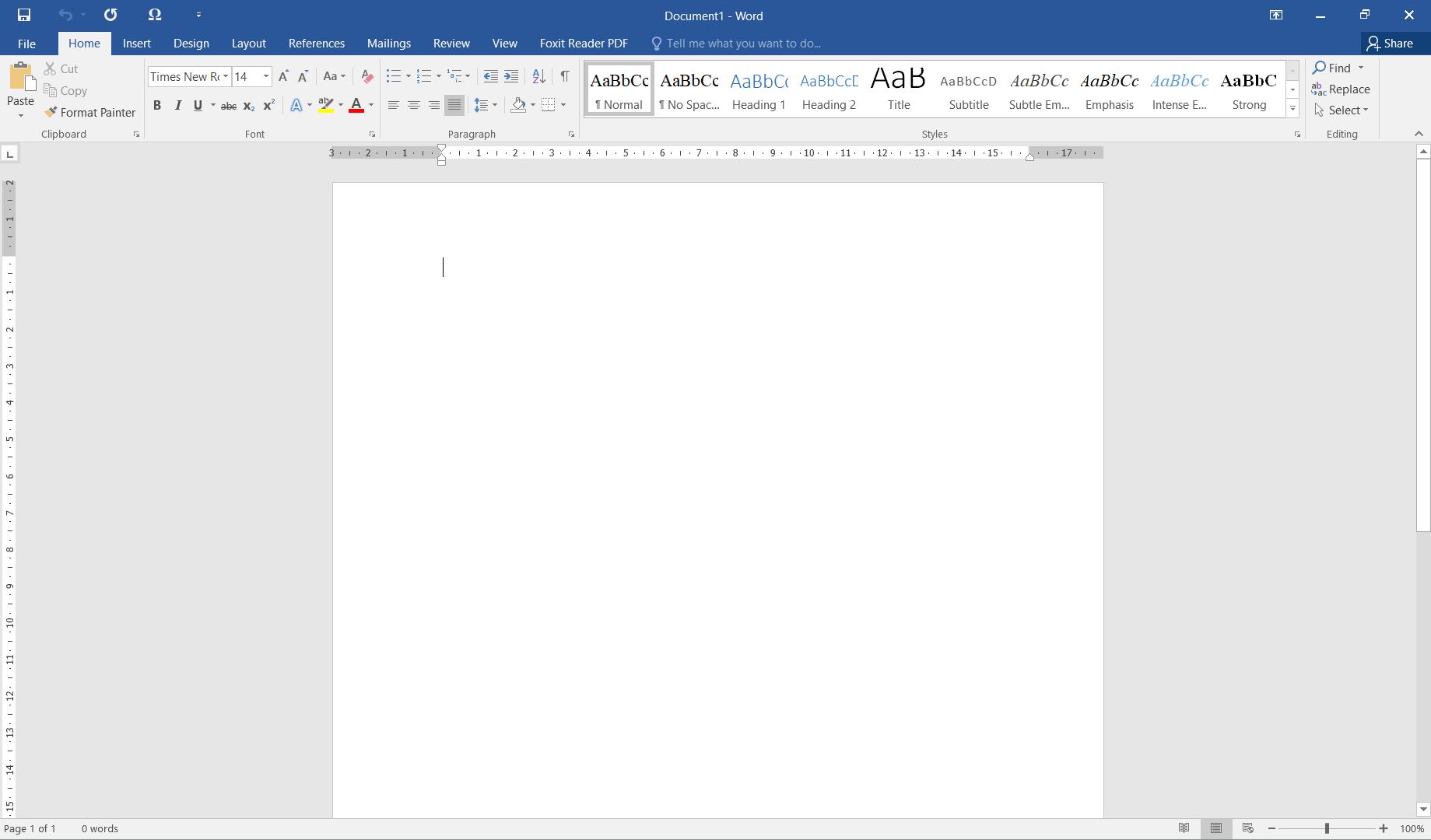Click the Clear All Formatting icon
This screenshot has width=1431, height=840.
click(367, 76)
